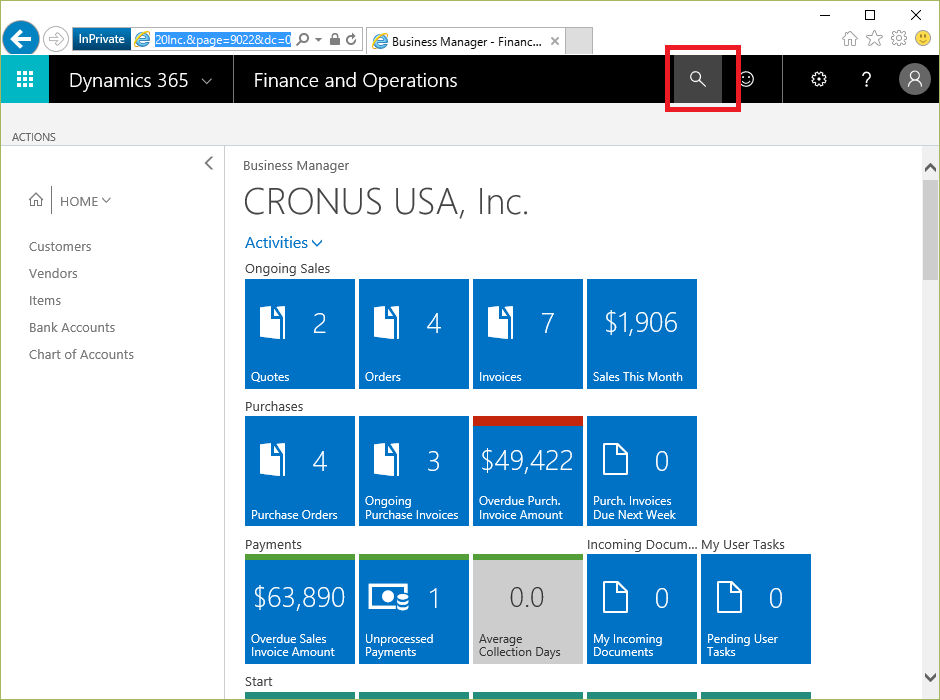Image resolution: width=940 pixels, height=700 pixels.
Task: Open the settings gear in the black header
Action: pos(818,79)
